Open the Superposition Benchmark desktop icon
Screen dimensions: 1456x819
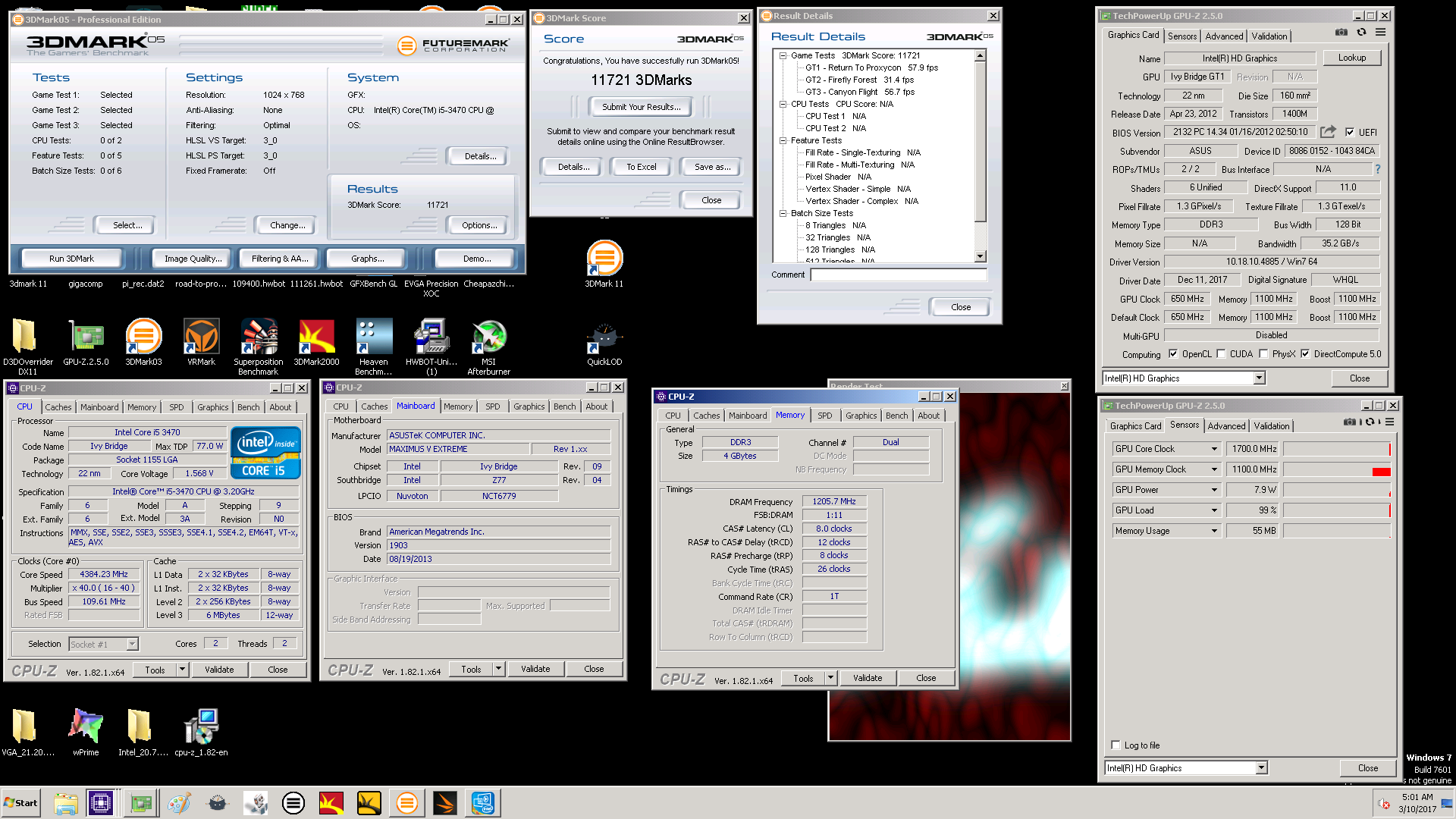coord(259,336)
